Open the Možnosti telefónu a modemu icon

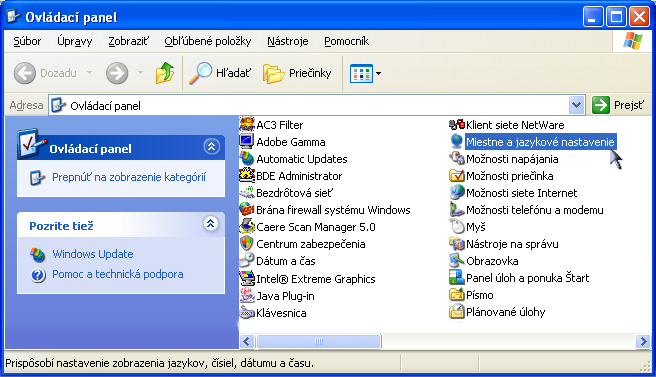pyautogui.click(x=457, y=209)
